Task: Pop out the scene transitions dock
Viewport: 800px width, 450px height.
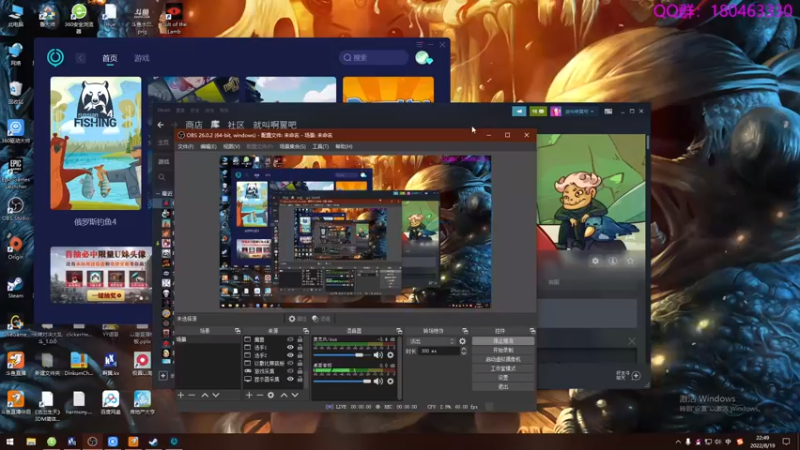Action: [x=465, y=331]
